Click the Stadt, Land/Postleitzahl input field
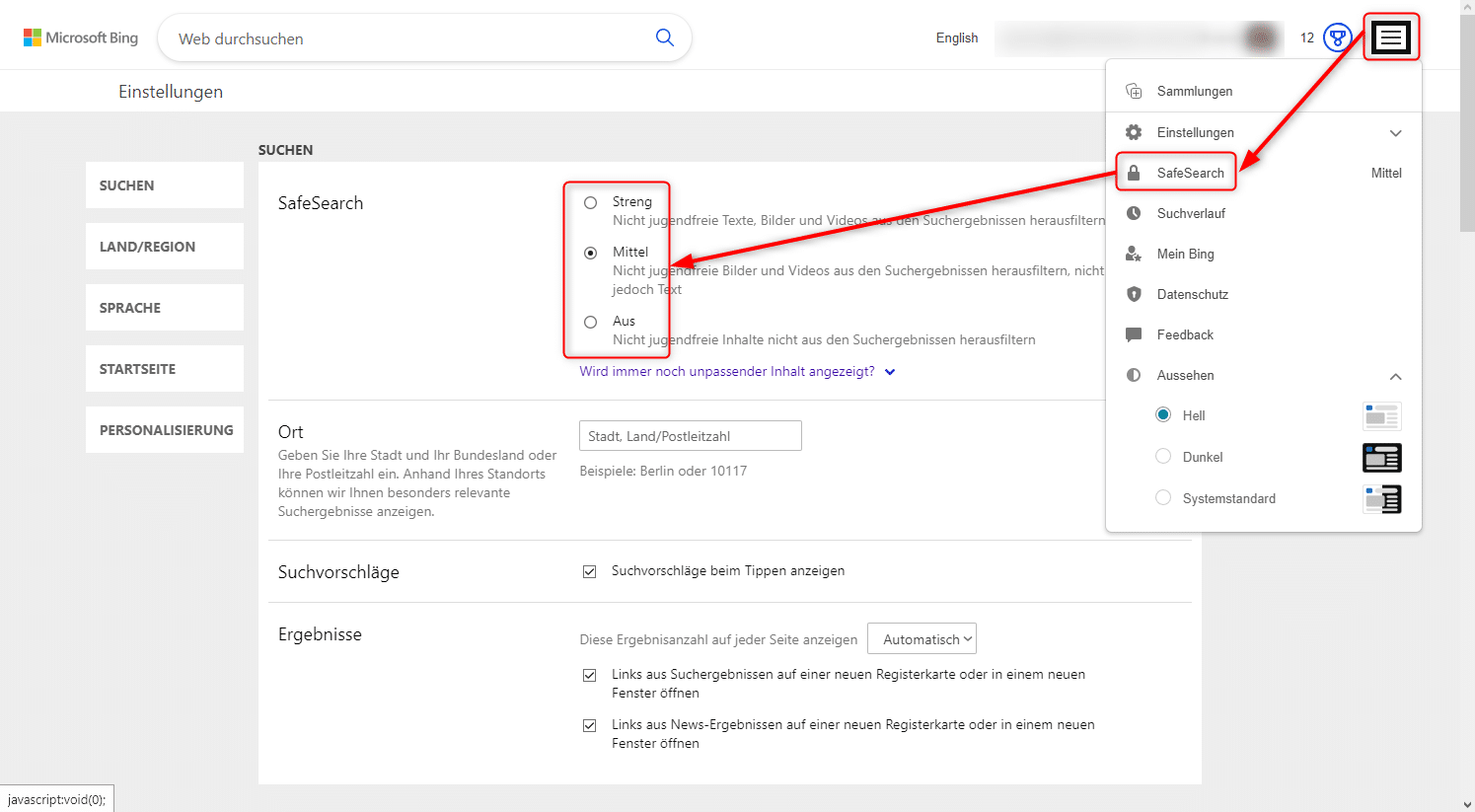Image resolution: width=1475 pixels, height=812 pixels. click(x=690, y=435)
